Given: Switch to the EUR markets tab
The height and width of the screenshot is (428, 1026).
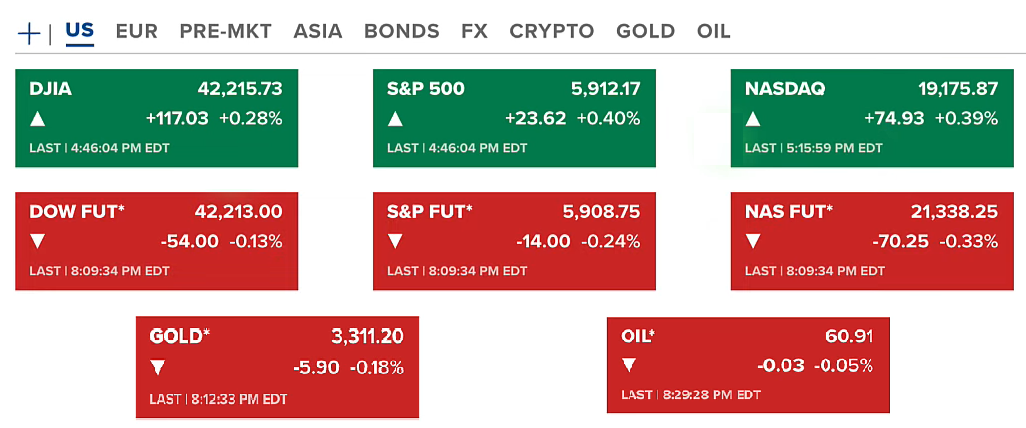Looking at the screenshot, I should click(137, 31).
